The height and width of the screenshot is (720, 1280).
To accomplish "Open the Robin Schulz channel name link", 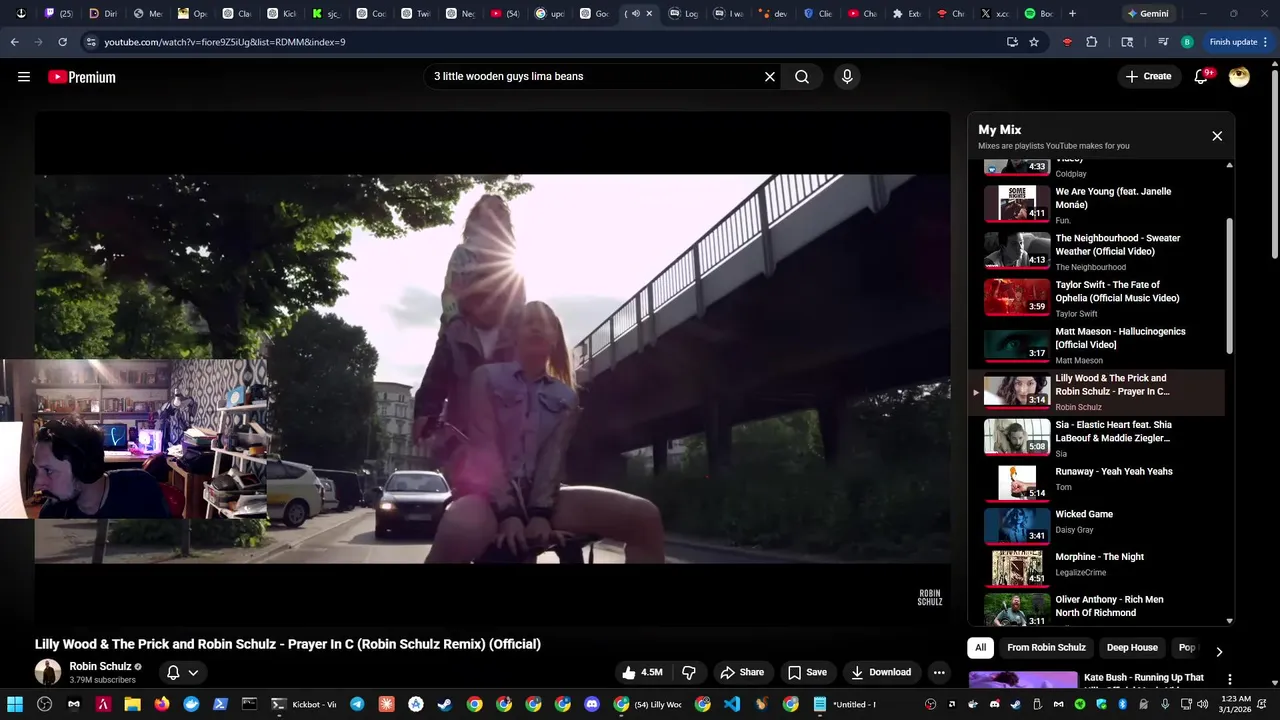I will pos(100,666).
